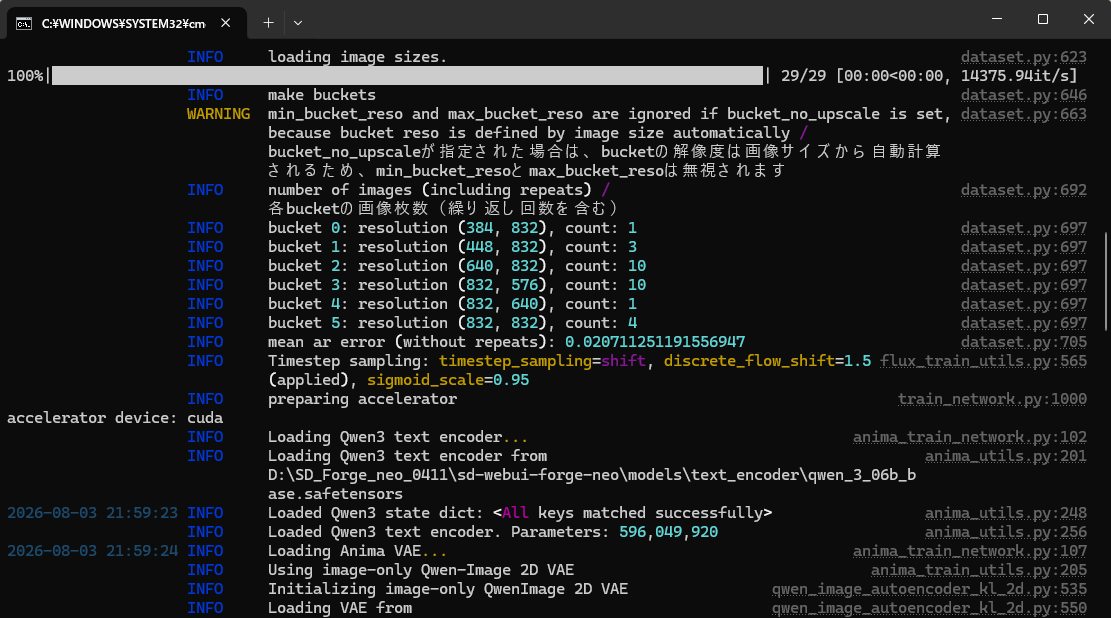Click the terminal vertical scrollbar thumb
The height and width of the screenshot is (618, 1111).
coord(1106,281)
